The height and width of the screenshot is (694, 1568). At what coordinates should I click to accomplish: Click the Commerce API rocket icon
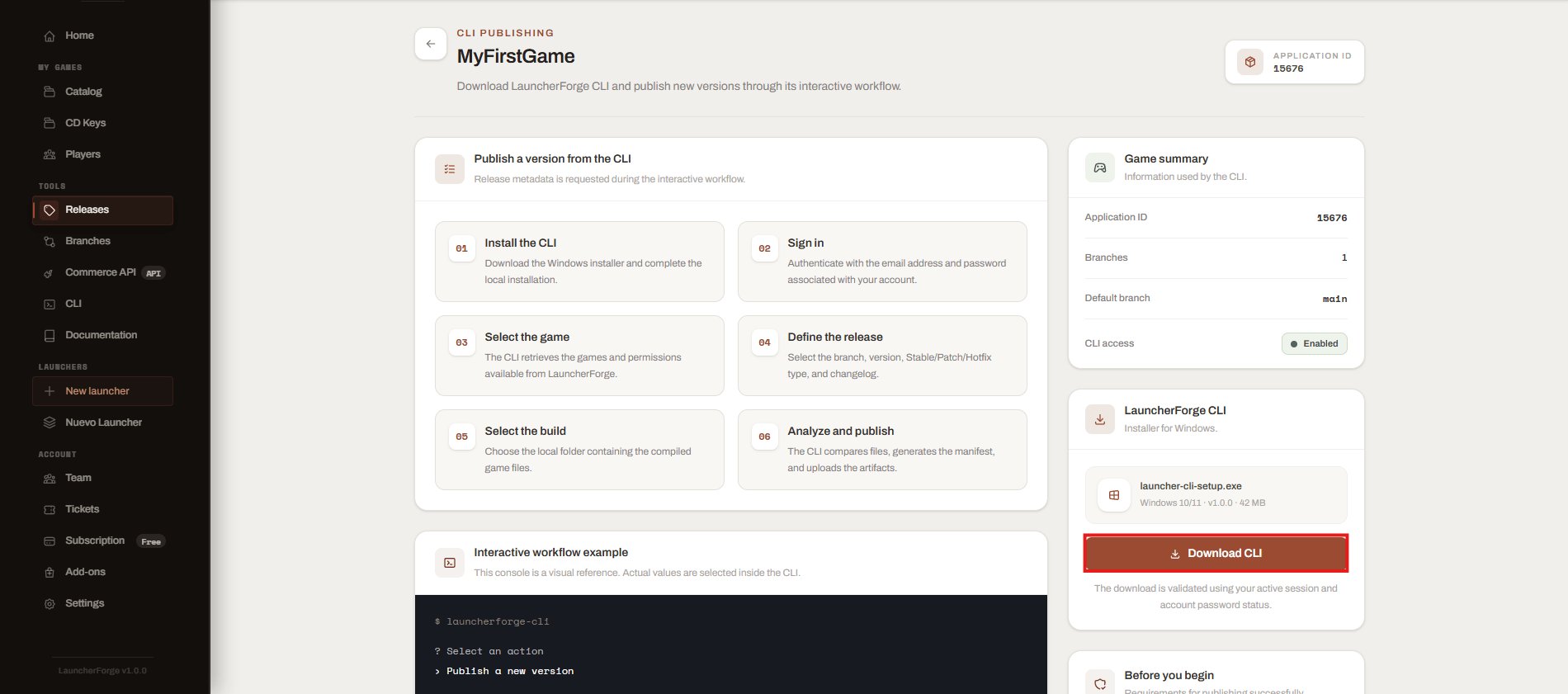50,273
